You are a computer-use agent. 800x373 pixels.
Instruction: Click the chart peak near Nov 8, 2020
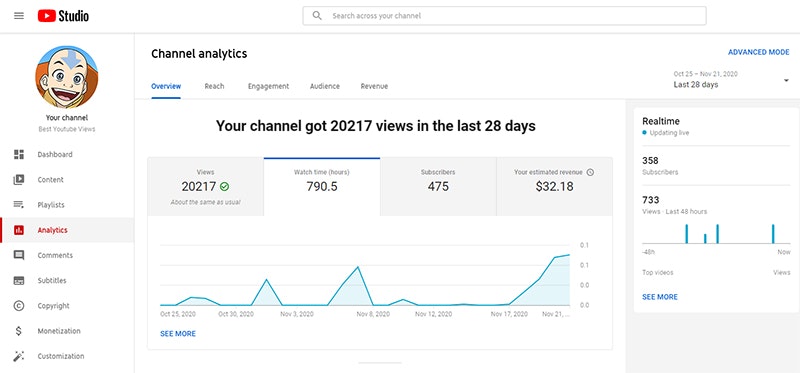[x=358, y=267]
